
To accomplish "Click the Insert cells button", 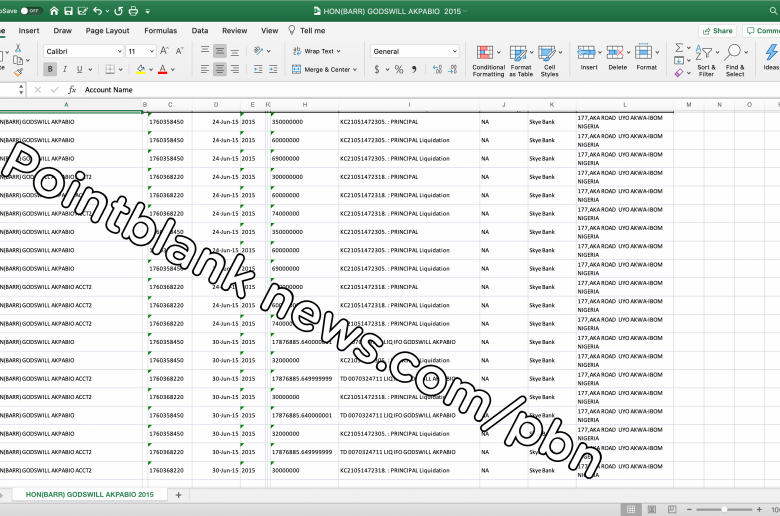I will point(589,58).
